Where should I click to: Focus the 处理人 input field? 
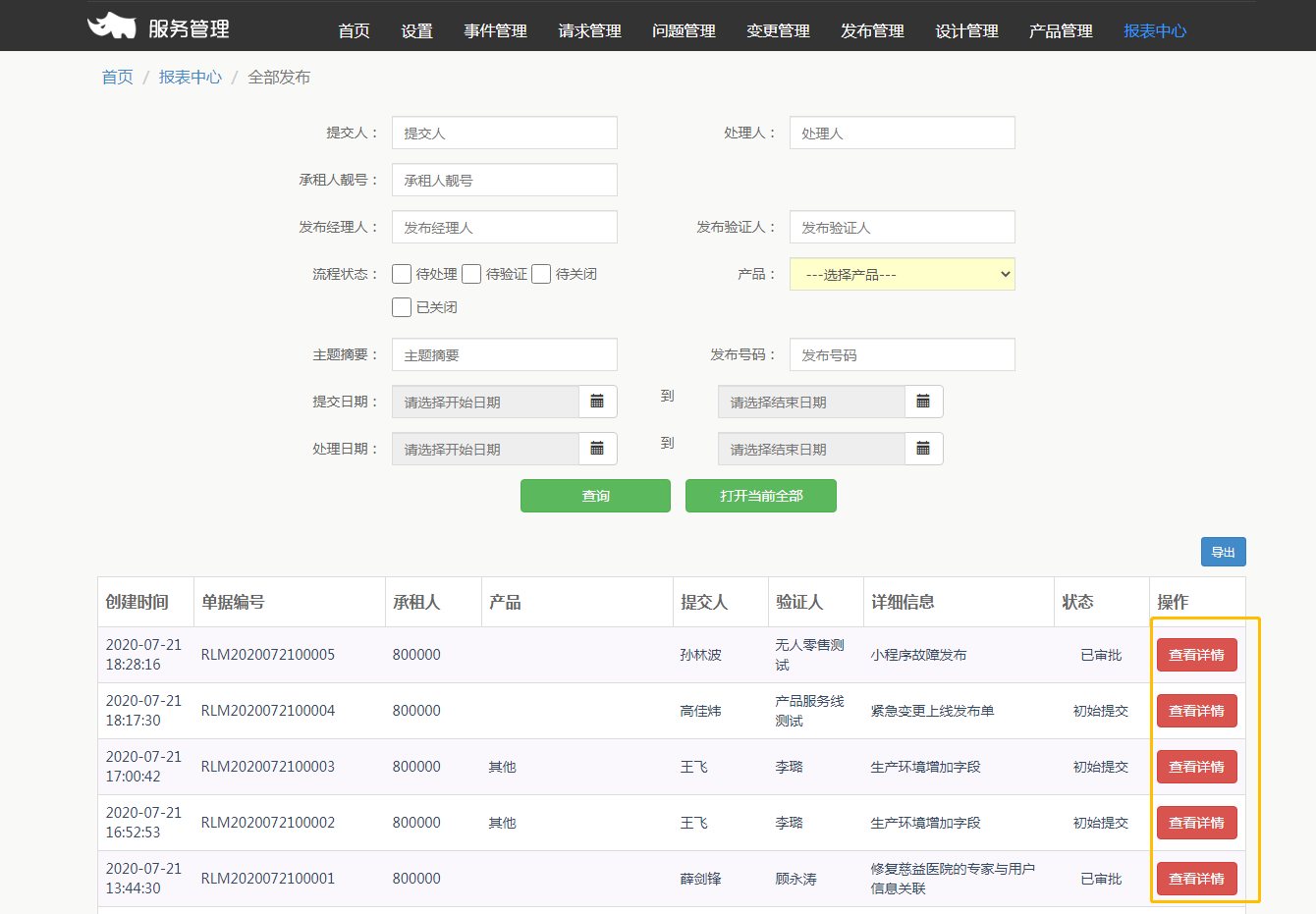point(902,133)
